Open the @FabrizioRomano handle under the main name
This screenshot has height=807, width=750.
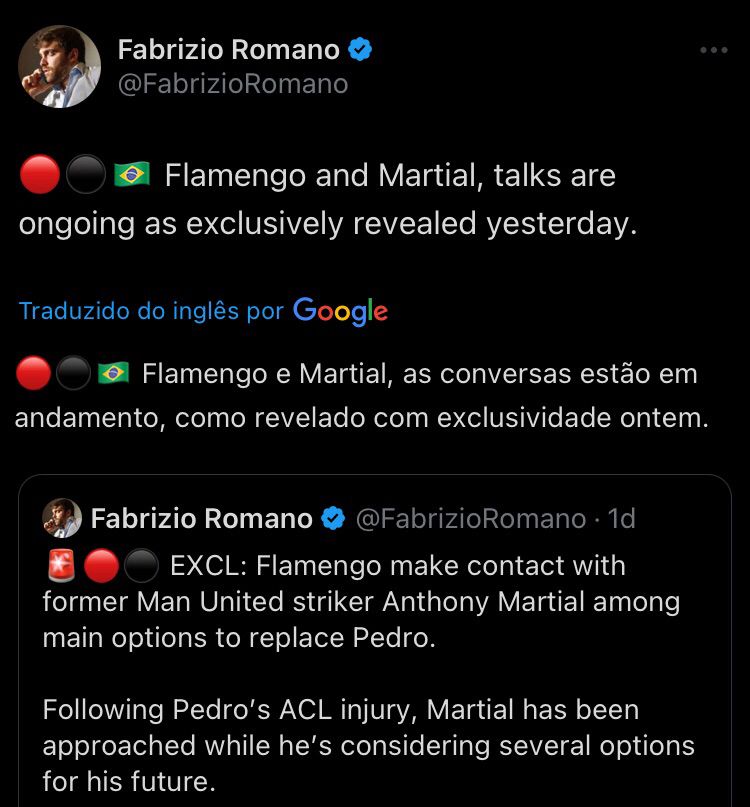[x=233, y=84]
